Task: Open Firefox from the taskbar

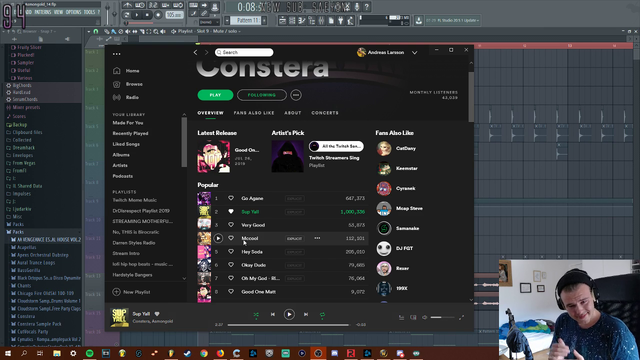Action: point(220,353)
